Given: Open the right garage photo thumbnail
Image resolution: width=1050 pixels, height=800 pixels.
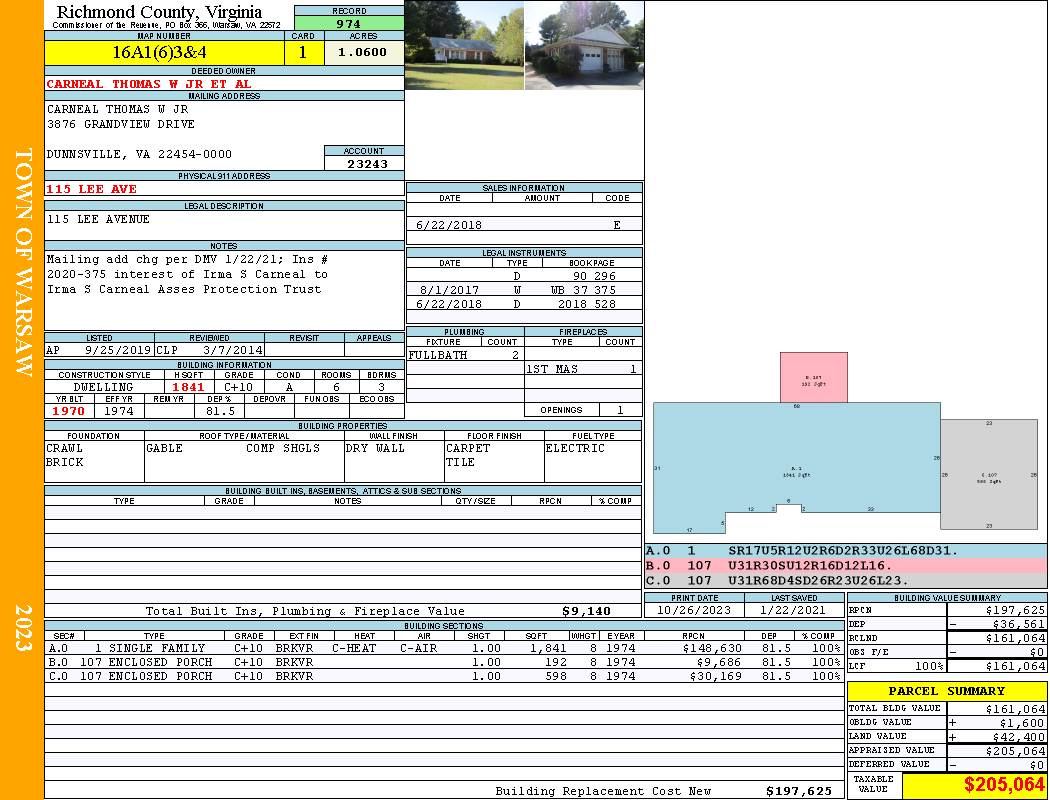Looking at the screenshot, I should [583, 45].
